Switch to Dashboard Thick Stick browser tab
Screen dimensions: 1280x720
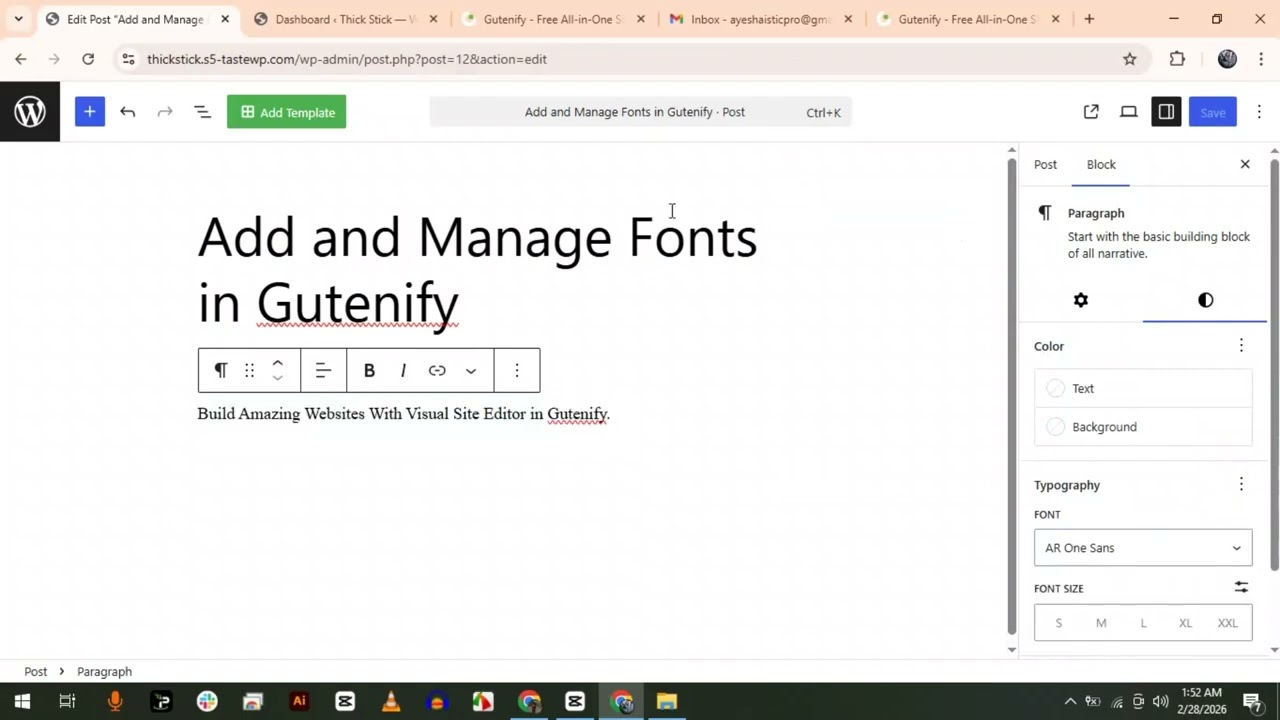346,19
